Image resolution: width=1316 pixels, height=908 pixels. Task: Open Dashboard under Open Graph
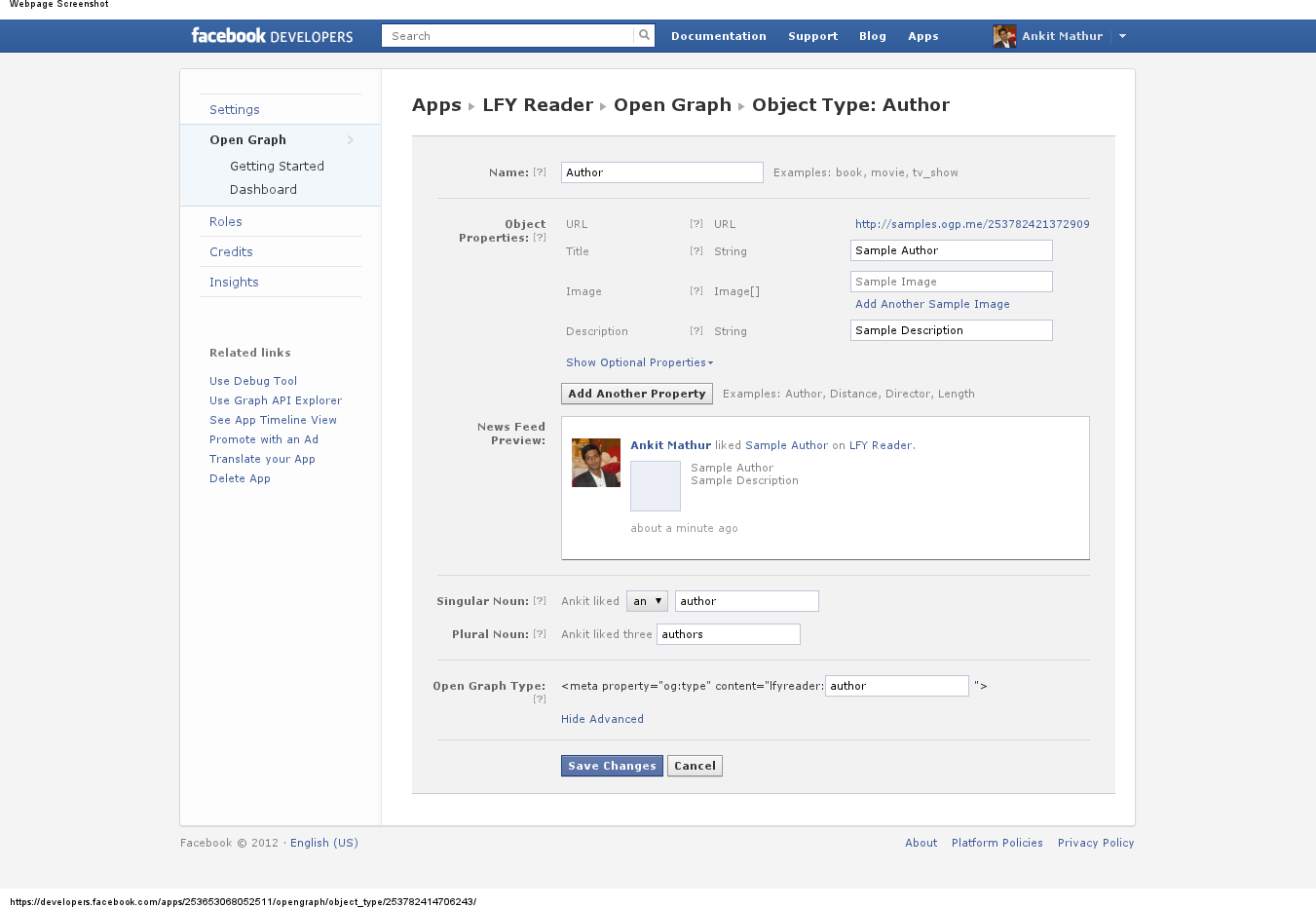pyautogui.click(x=263, y=190)
